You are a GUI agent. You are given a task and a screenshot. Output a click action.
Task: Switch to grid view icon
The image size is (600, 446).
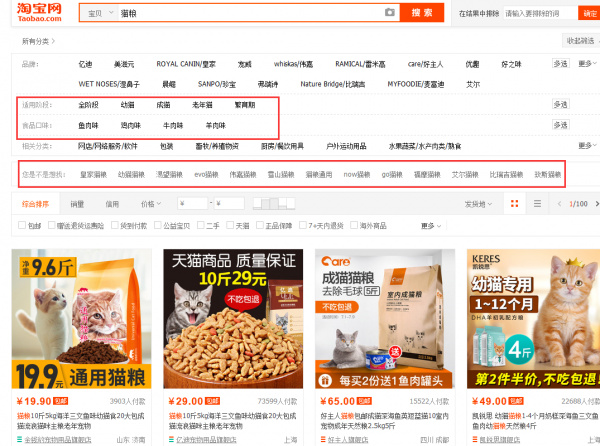tap(515, 203)
